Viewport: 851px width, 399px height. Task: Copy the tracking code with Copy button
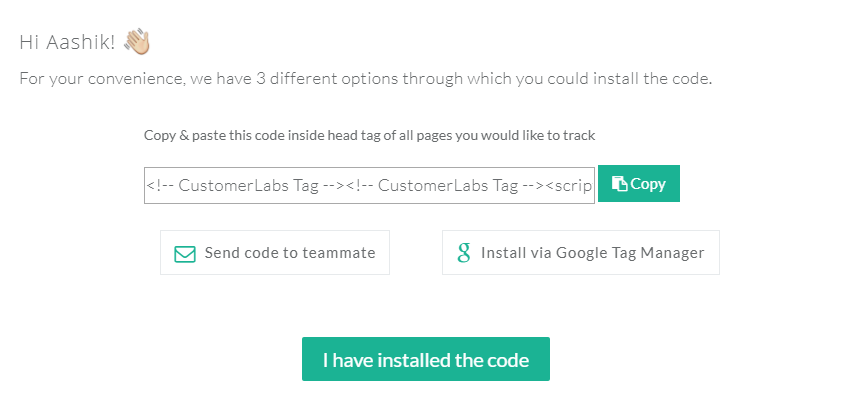click(x=639, y=183)
